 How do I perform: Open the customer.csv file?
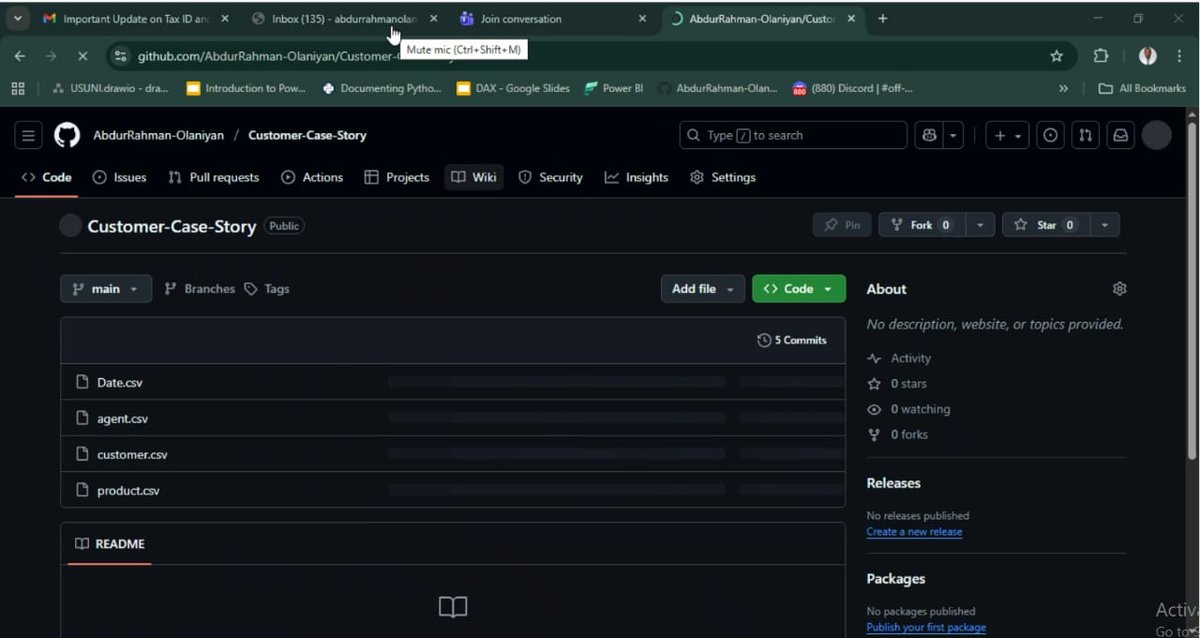[130, 454]
